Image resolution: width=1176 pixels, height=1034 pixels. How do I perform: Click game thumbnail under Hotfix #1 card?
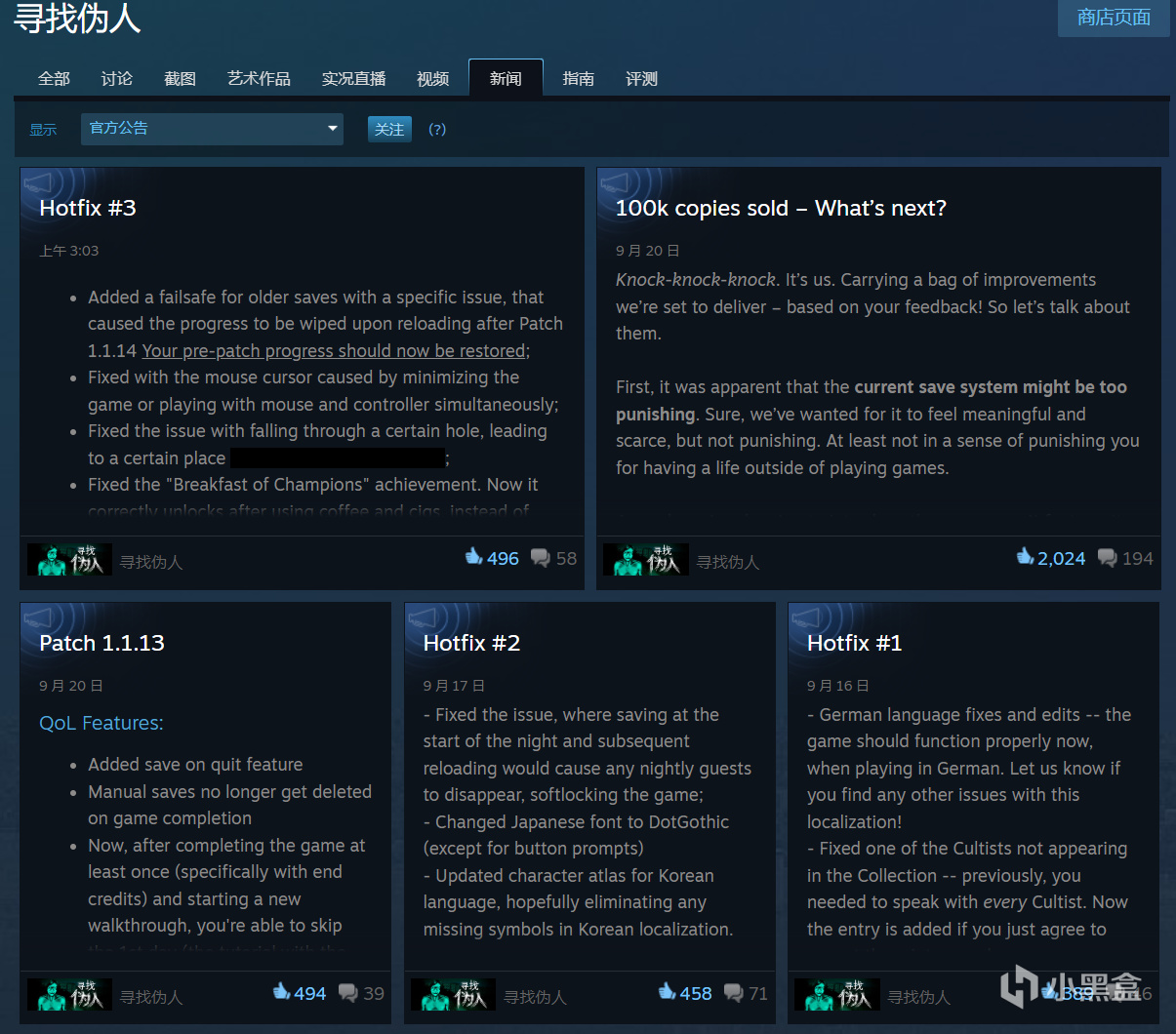click(x=837, y=995)
